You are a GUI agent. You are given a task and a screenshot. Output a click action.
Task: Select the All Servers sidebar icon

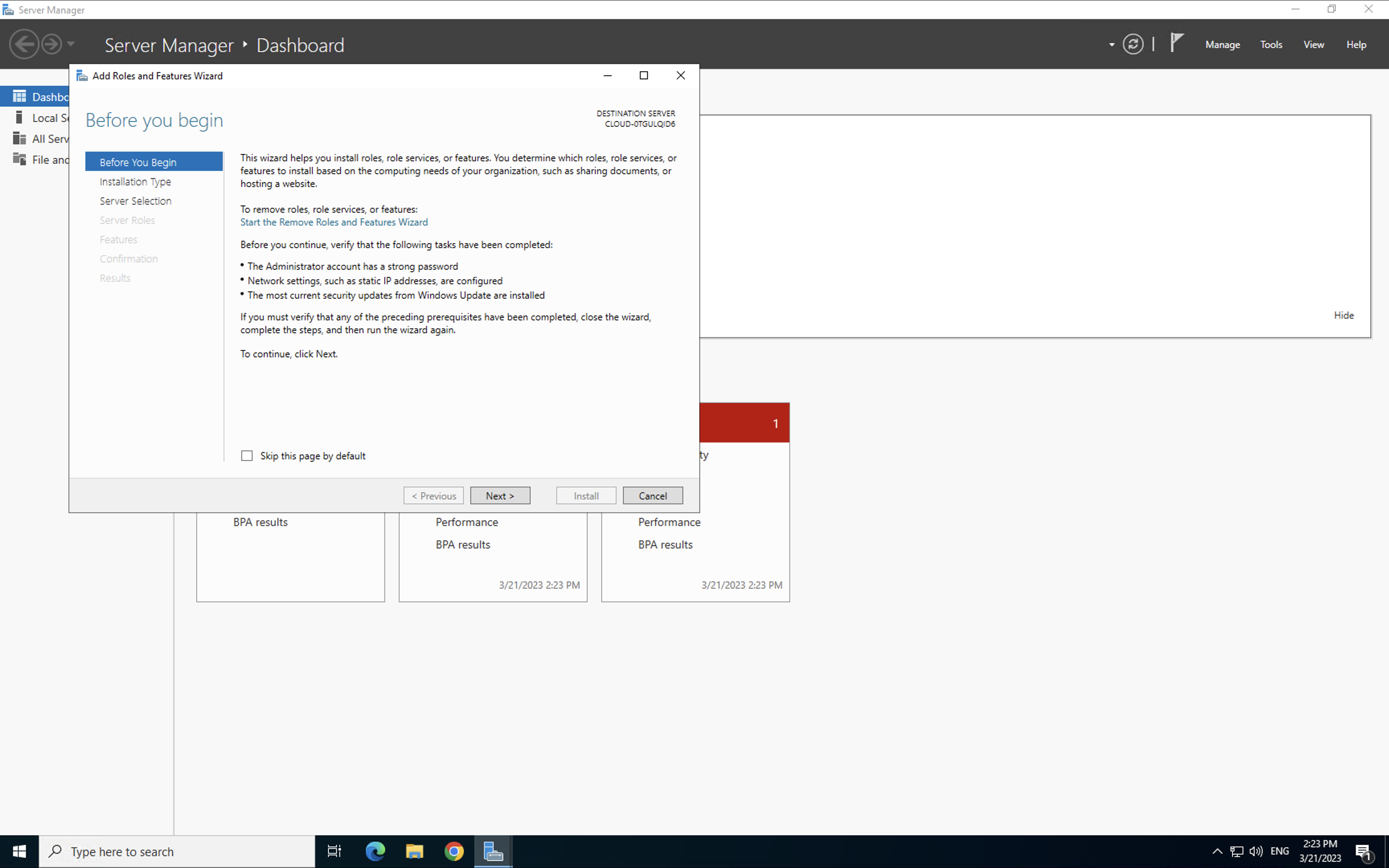coord(20,138)
